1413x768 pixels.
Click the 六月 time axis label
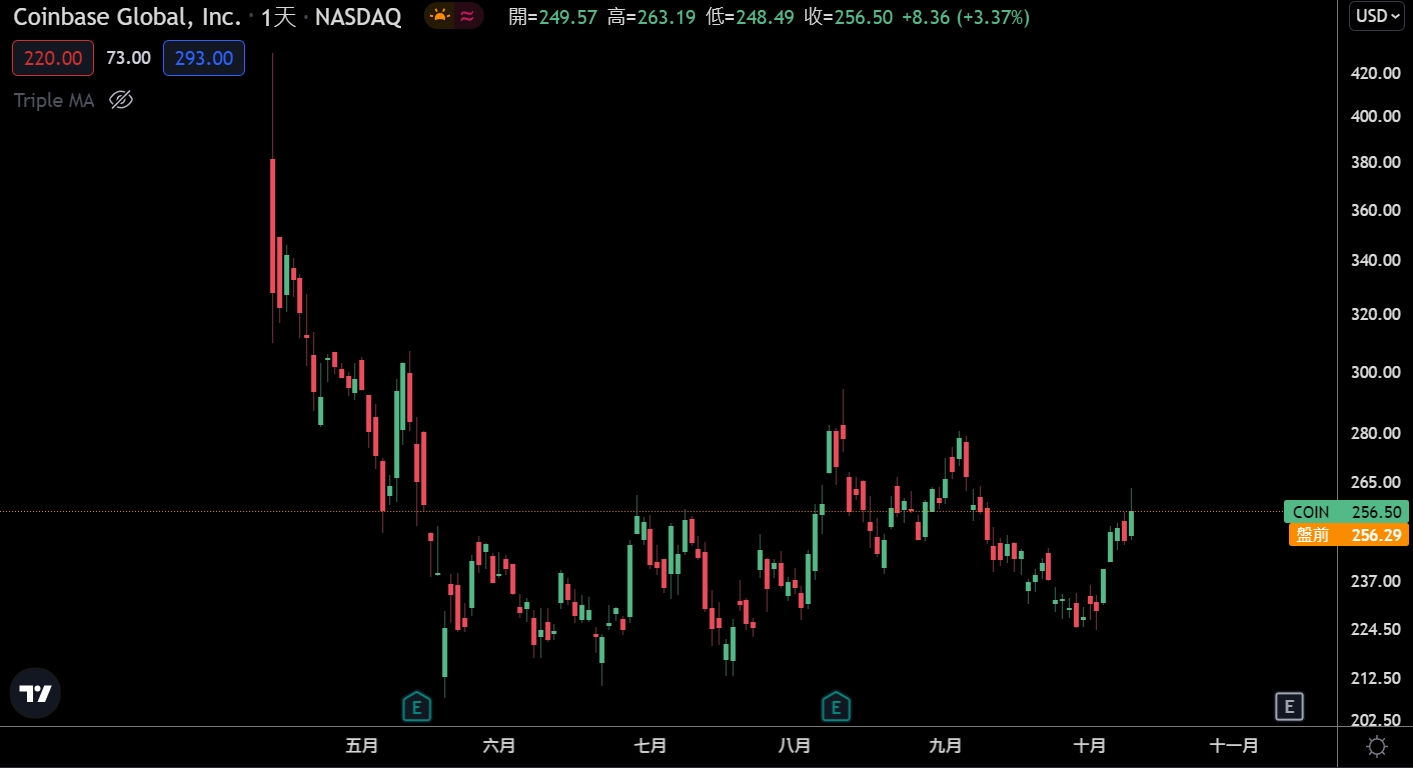499,746
